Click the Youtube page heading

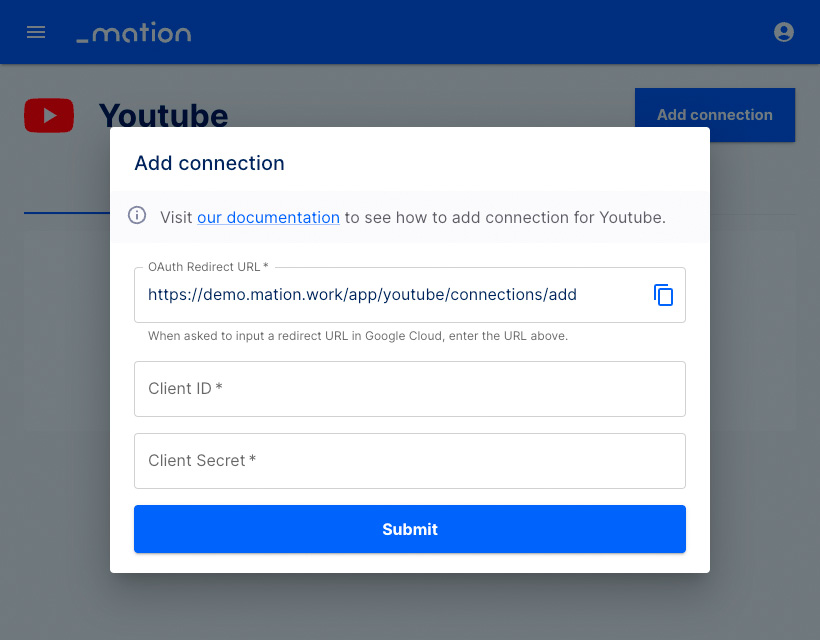[x=164, y=116]
